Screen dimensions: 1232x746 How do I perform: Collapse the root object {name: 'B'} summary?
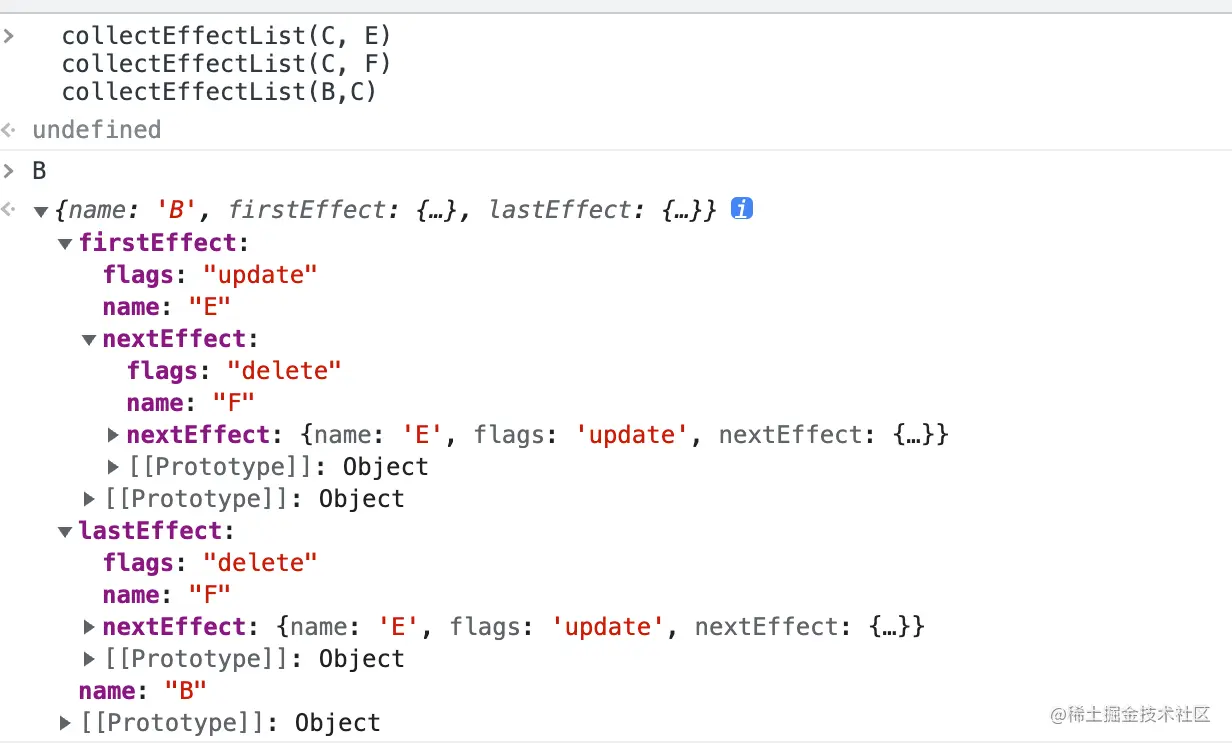point(41,211)
